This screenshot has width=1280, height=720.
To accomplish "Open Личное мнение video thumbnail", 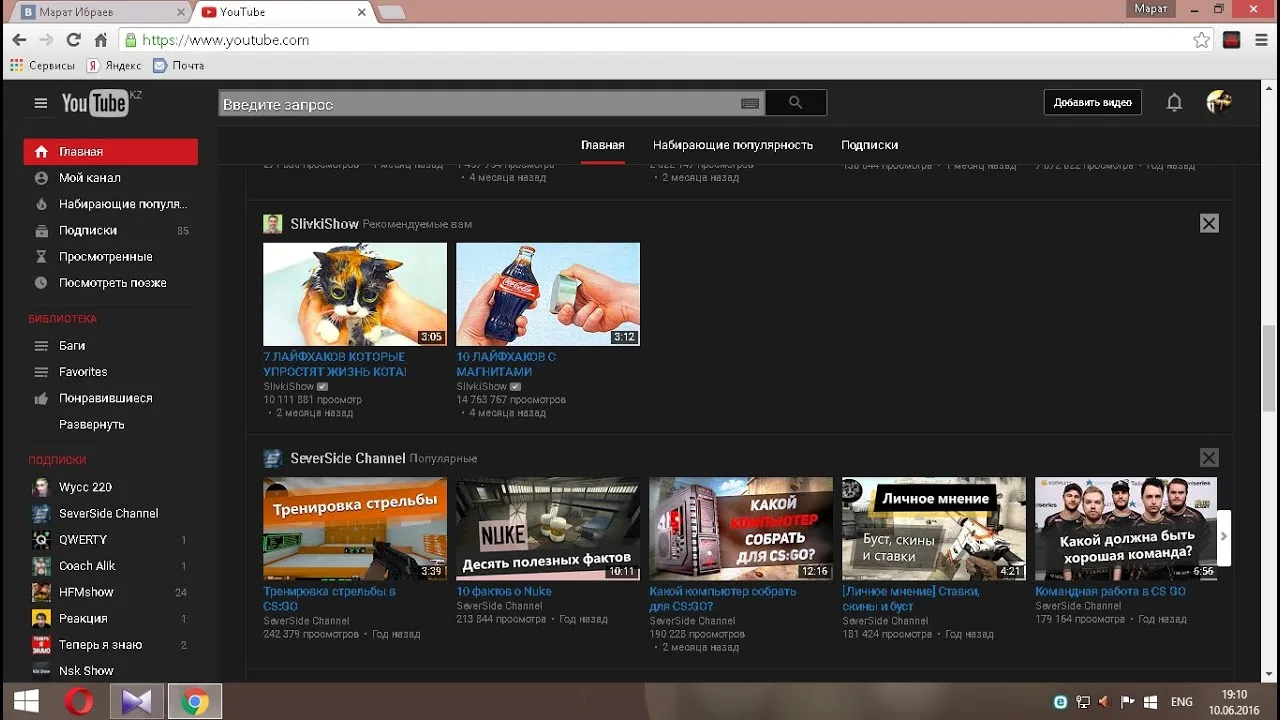I will tap(934, 528).
